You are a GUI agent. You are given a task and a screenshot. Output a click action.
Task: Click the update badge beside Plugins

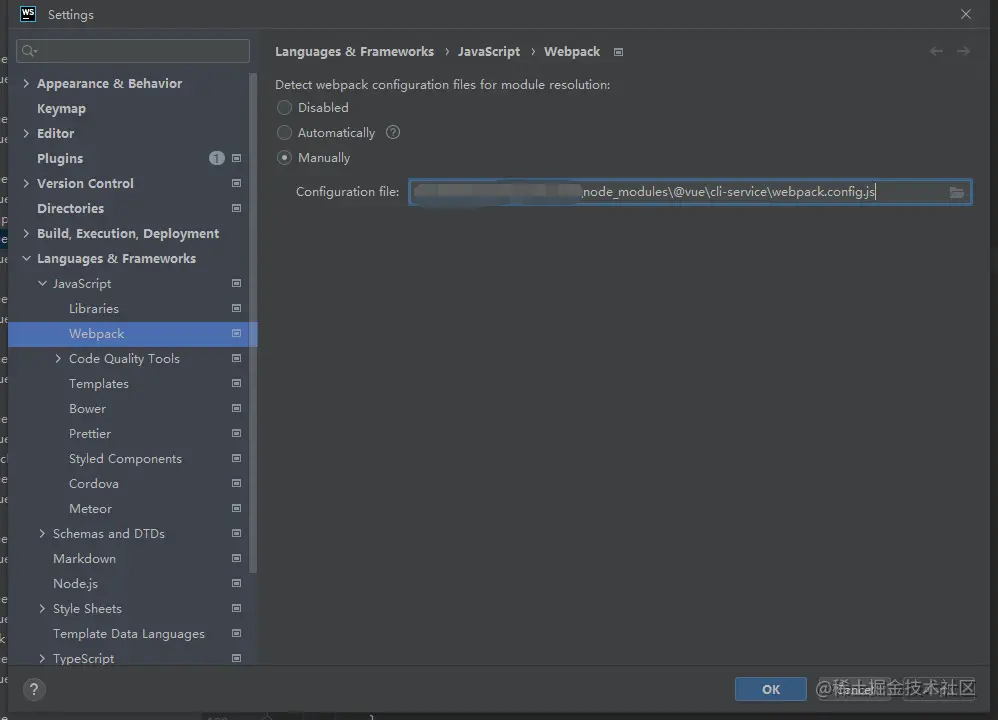pos(216,158)
